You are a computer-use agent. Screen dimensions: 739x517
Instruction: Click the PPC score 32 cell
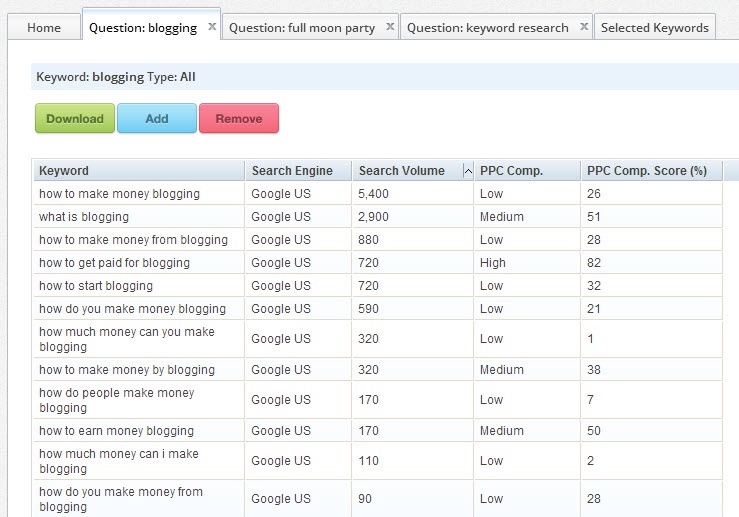[652, 286]
